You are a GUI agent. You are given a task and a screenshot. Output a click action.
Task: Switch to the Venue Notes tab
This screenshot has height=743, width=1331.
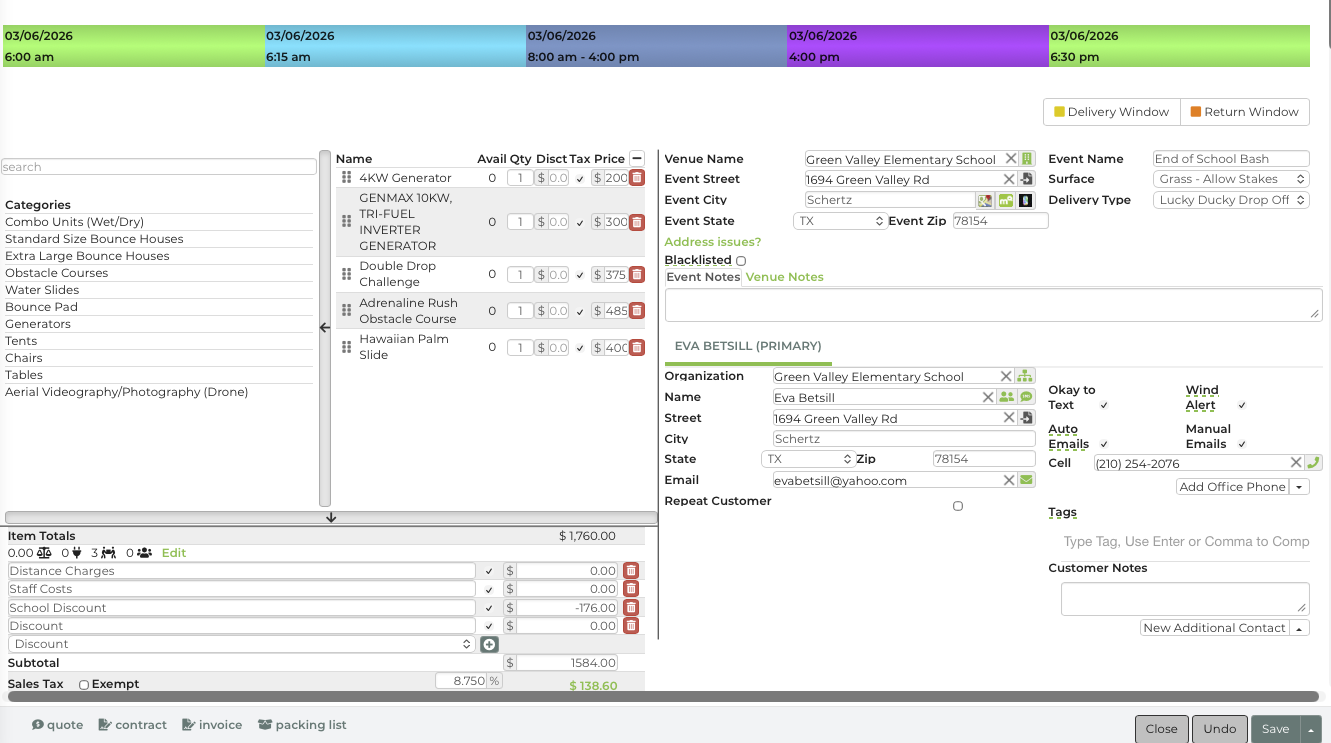[x=784, y=277]
